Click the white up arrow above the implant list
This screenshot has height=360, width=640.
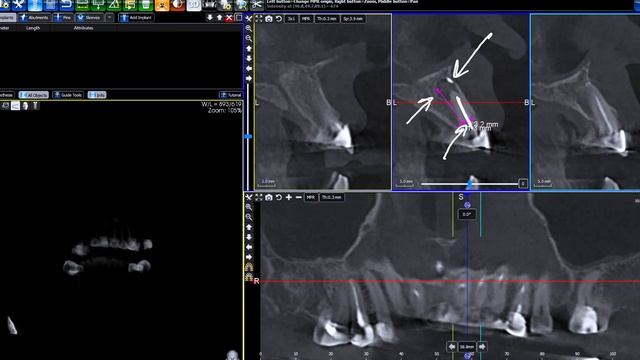(x=220, y=18)
